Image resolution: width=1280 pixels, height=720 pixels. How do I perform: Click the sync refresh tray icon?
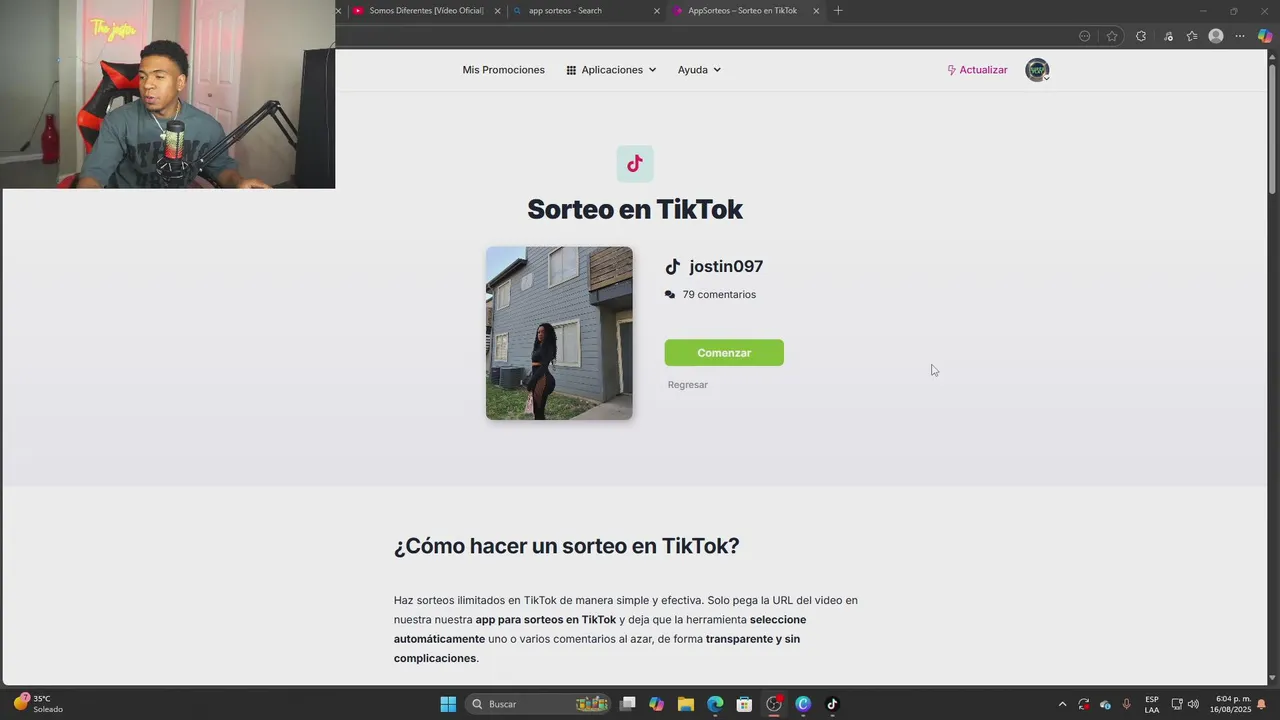click(x=1084, y=704)
